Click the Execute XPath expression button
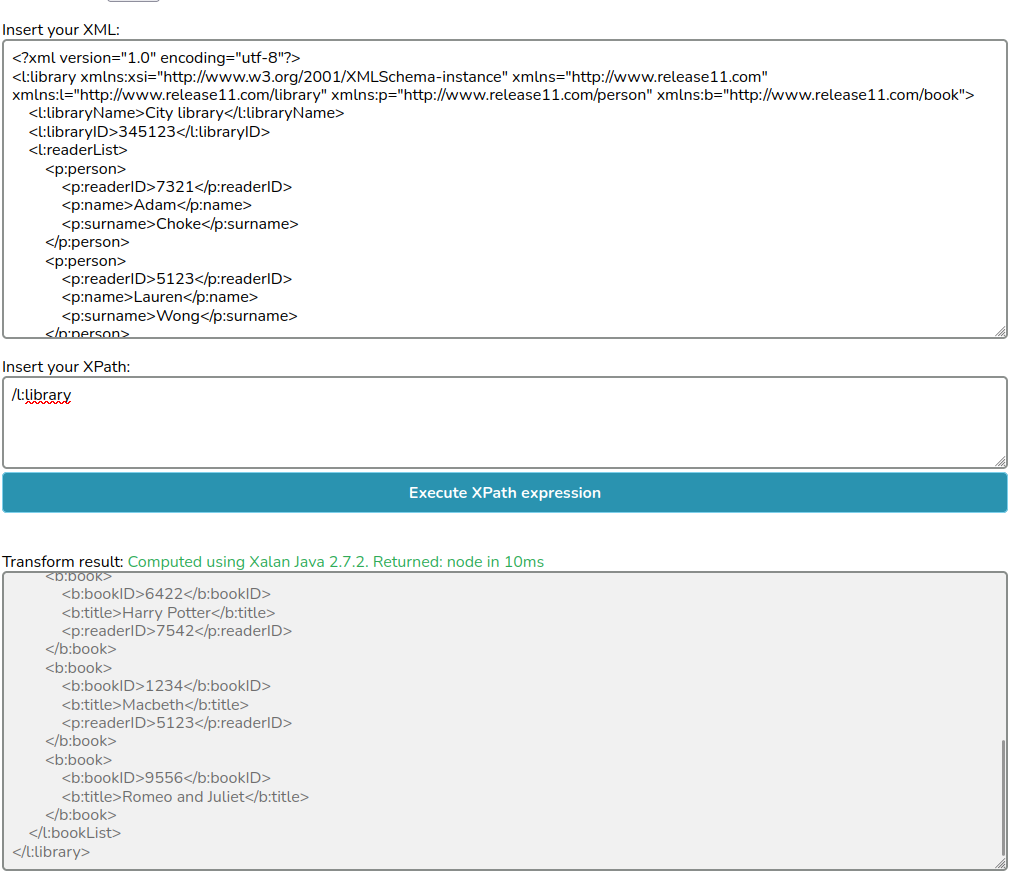The width and height of the screenshot is (1020, 886). (x=504, y=493)
